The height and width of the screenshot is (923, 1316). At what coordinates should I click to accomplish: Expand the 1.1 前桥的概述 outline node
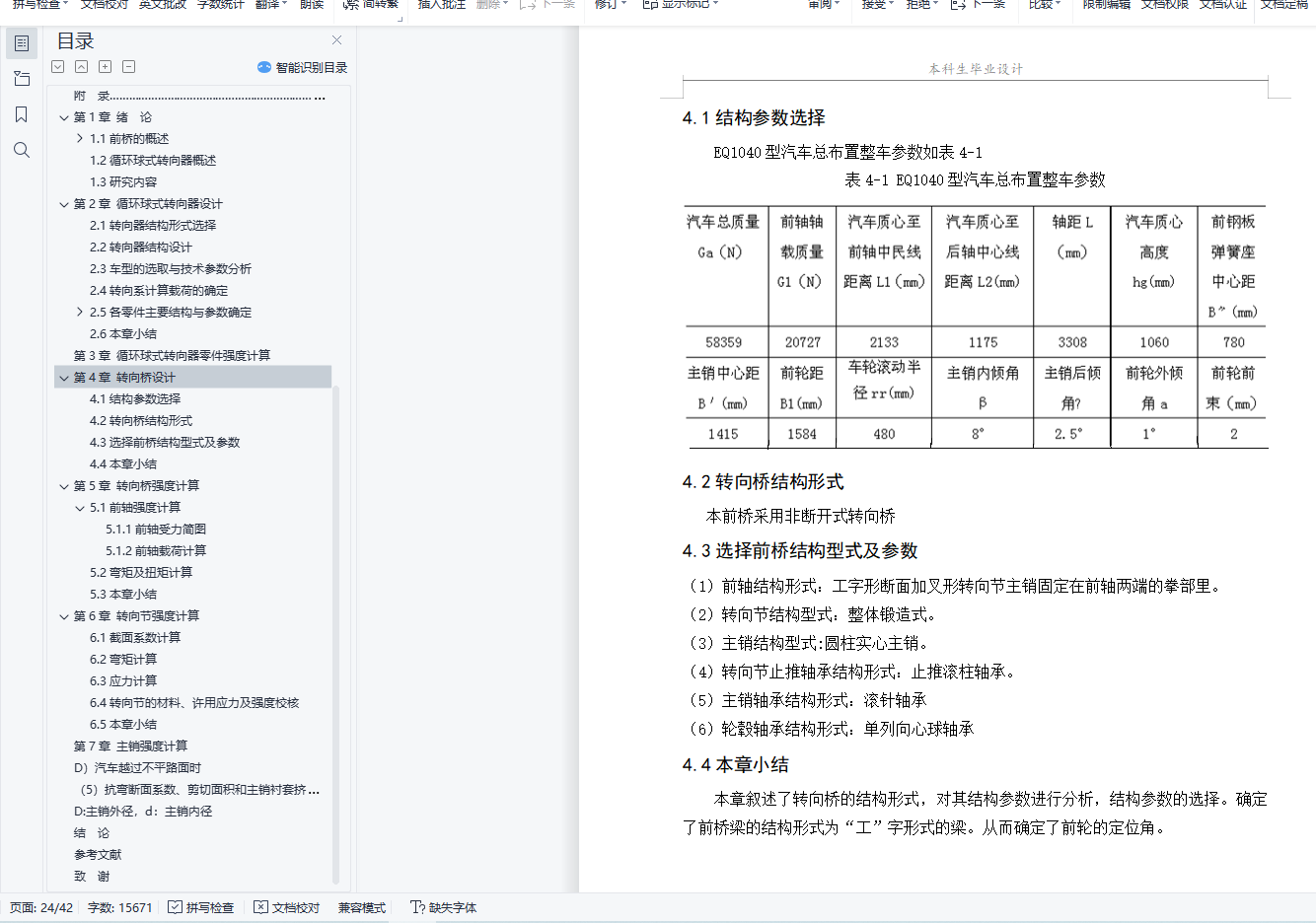pos(80,139)
